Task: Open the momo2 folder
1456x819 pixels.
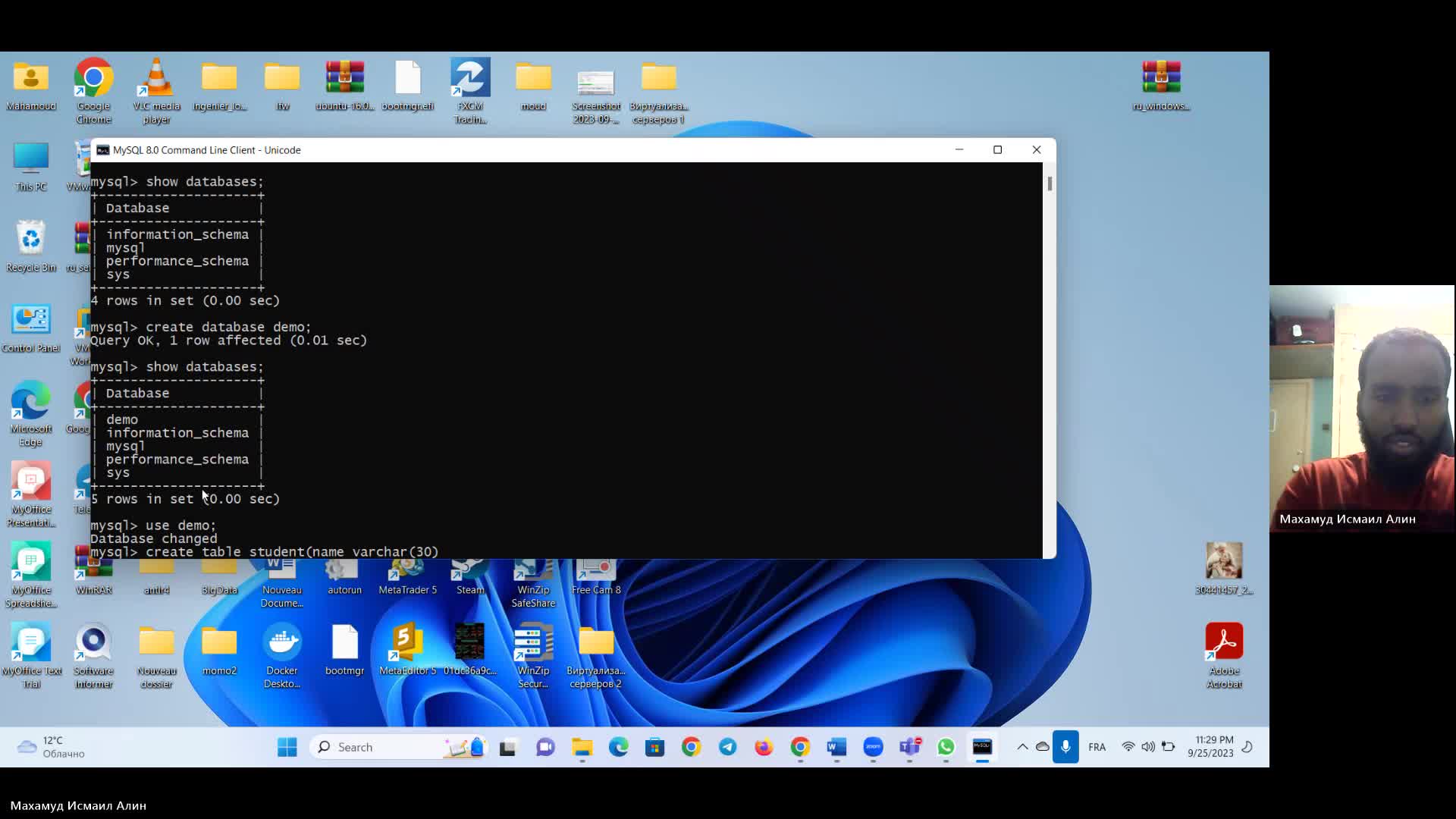Action: coord(219,649)
